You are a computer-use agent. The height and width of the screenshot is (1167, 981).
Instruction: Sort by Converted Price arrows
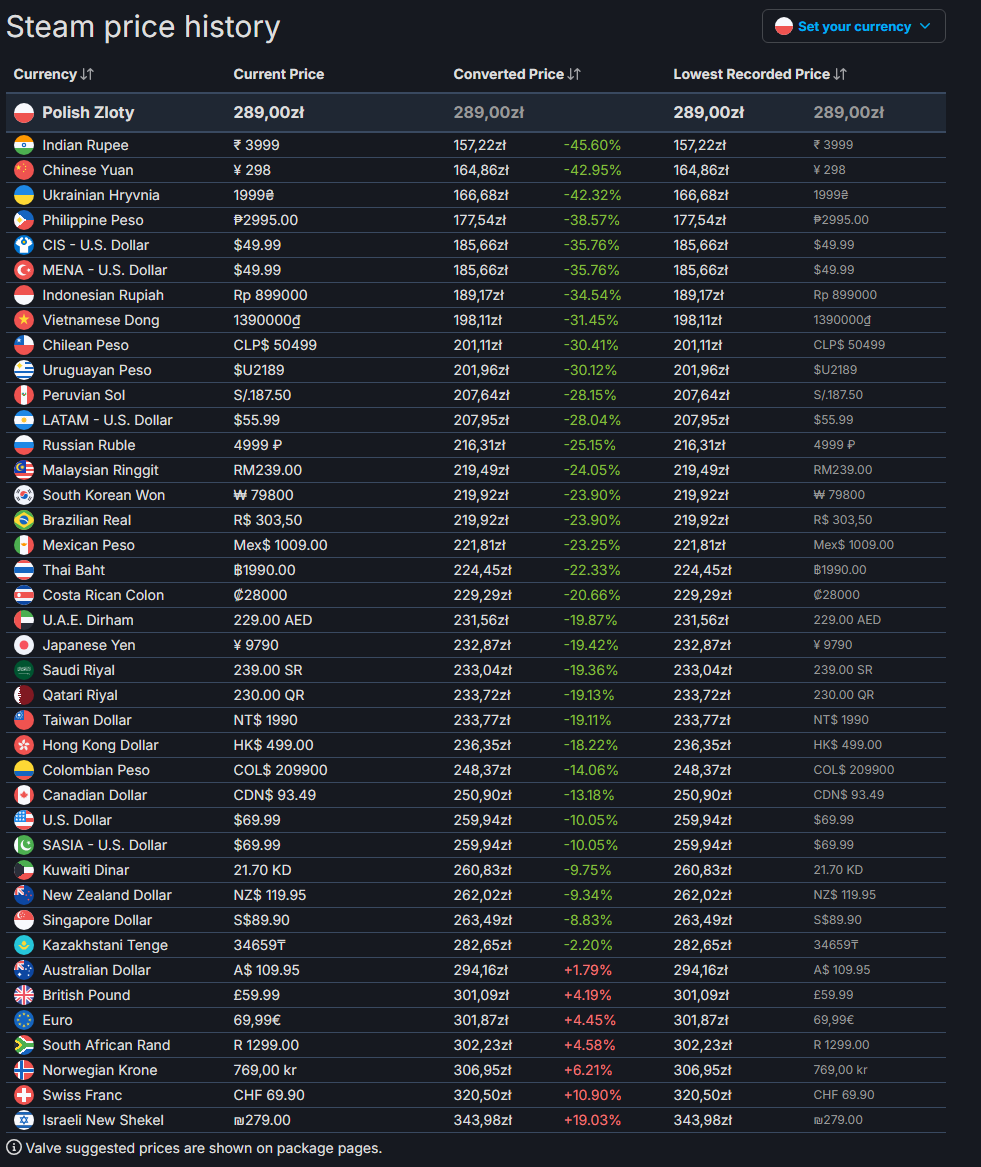click(x=574, y=74)
